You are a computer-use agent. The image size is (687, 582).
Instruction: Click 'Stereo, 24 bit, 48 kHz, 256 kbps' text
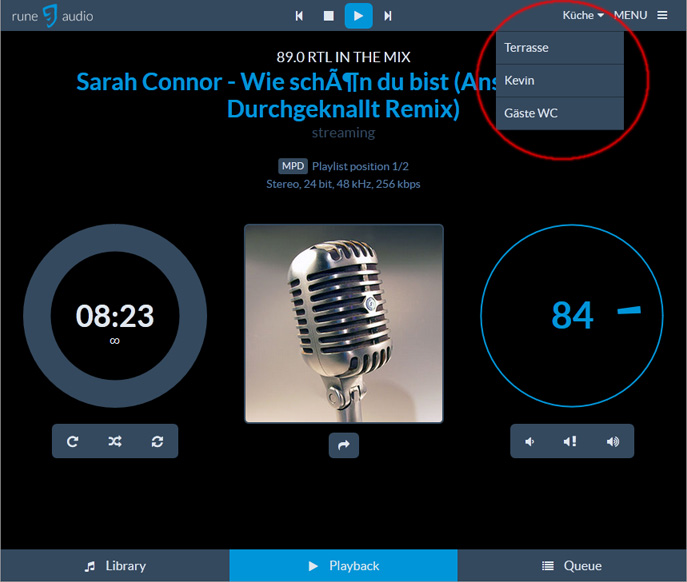pyautogui.click(x=343, y=184)
